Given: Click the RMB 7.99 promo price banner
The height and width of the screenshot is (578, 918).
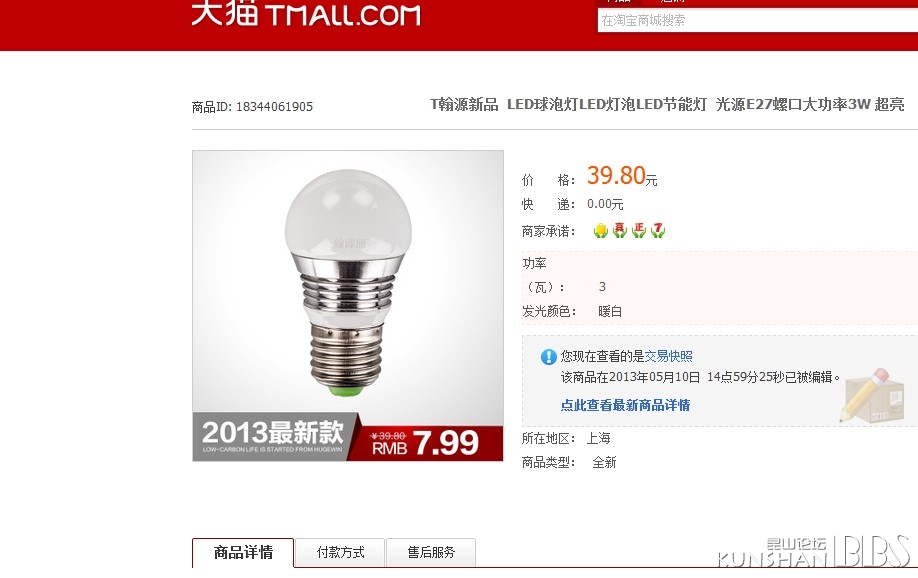Looking at the screenshot, I should pos(425,443).
